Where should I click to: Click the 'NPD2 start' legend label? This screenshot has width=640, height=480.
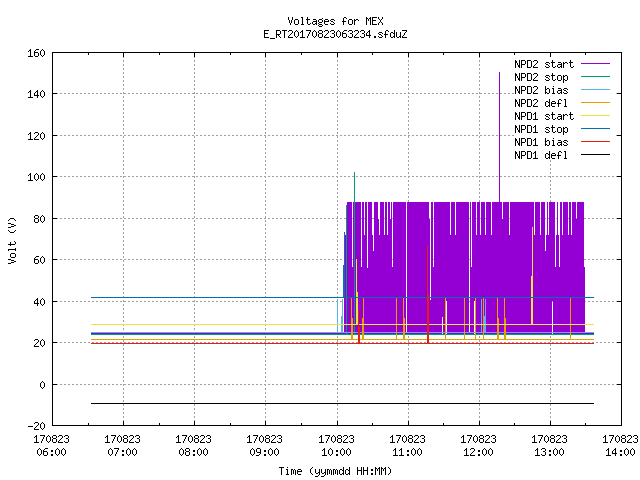(x=544, y=64)
